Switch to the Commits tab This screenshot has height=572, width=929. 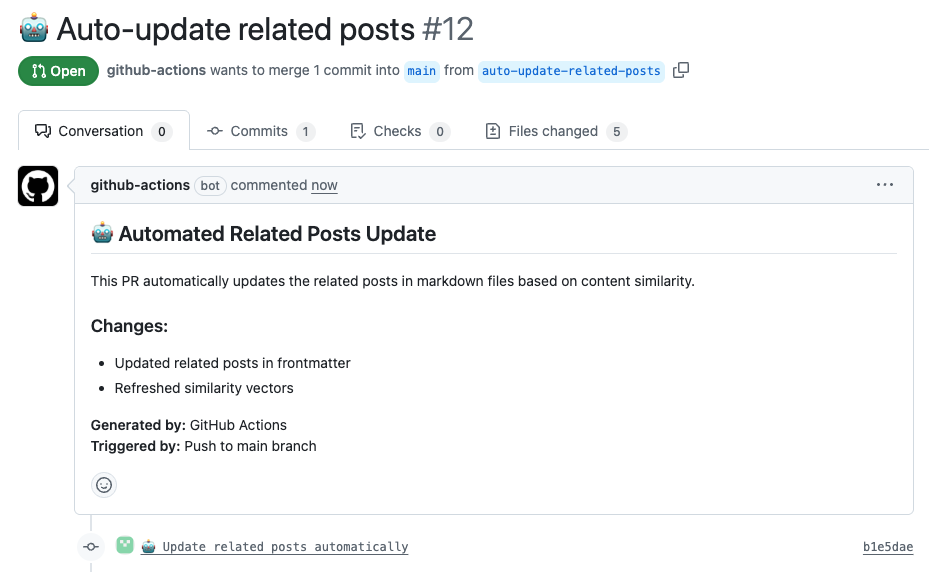pyautogui.click(x=261, y=131)
